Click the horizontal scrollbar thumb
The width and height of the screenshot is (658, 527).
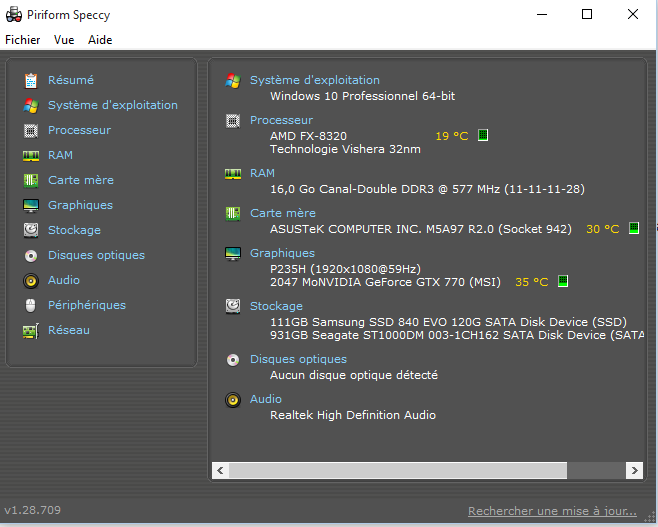coord(398,470)
